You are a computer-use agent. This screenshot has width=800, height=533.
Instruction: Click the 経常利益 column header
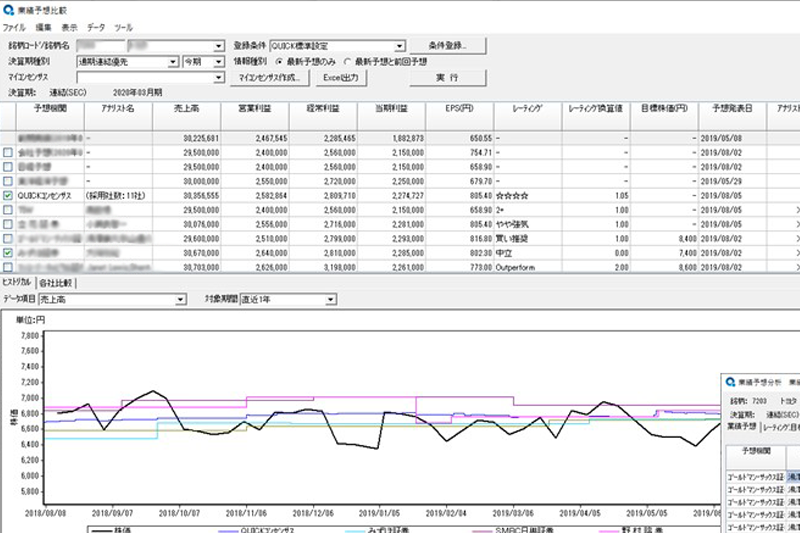tap(323, 116)
